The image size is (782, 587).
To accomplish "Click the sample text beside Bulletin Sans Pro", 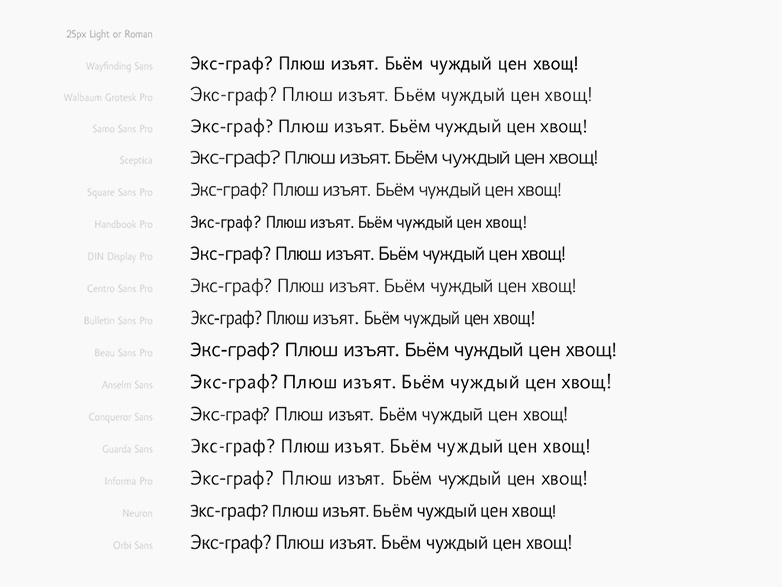I will [x=363, y=319].
